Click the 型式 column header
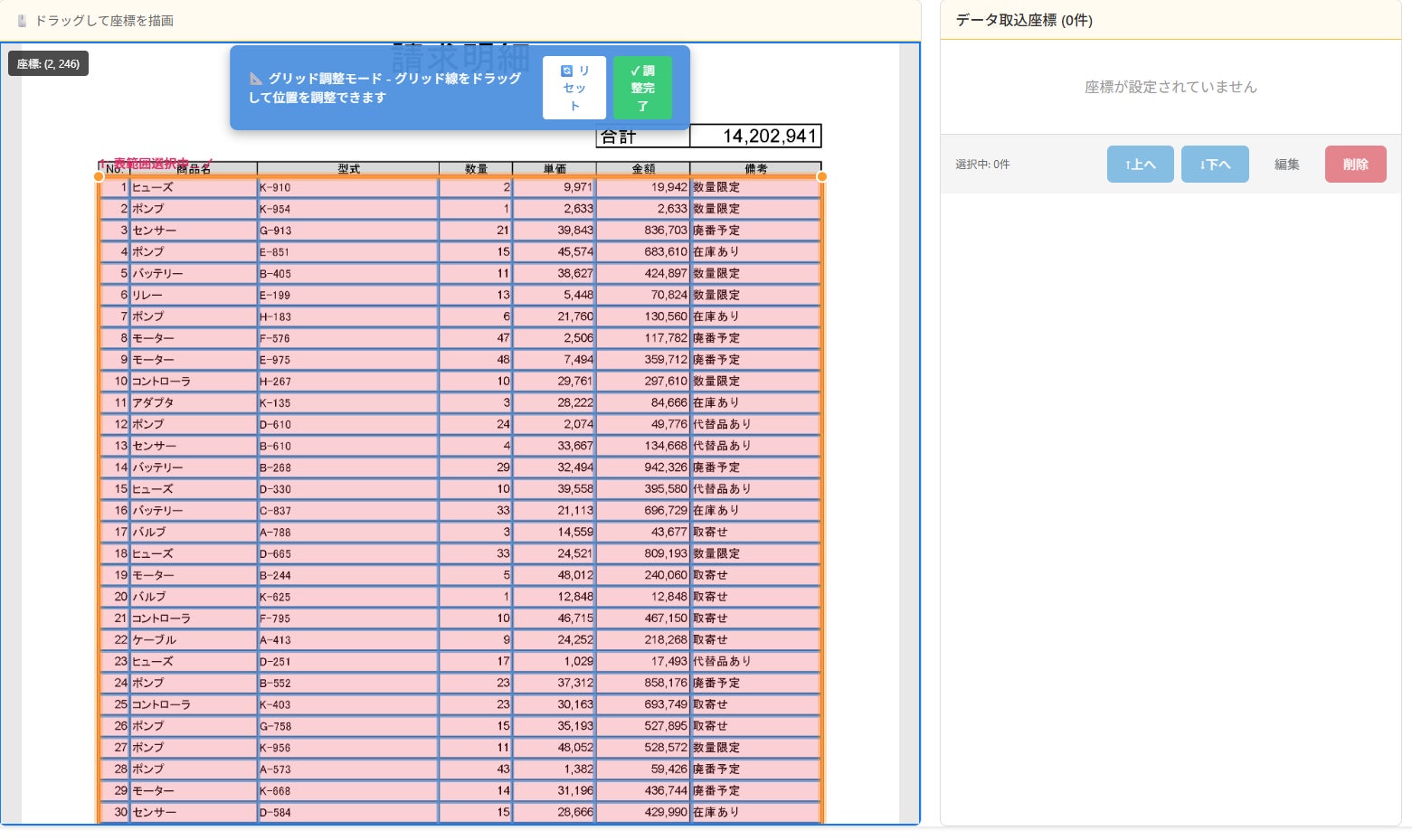 pos(348,168)
